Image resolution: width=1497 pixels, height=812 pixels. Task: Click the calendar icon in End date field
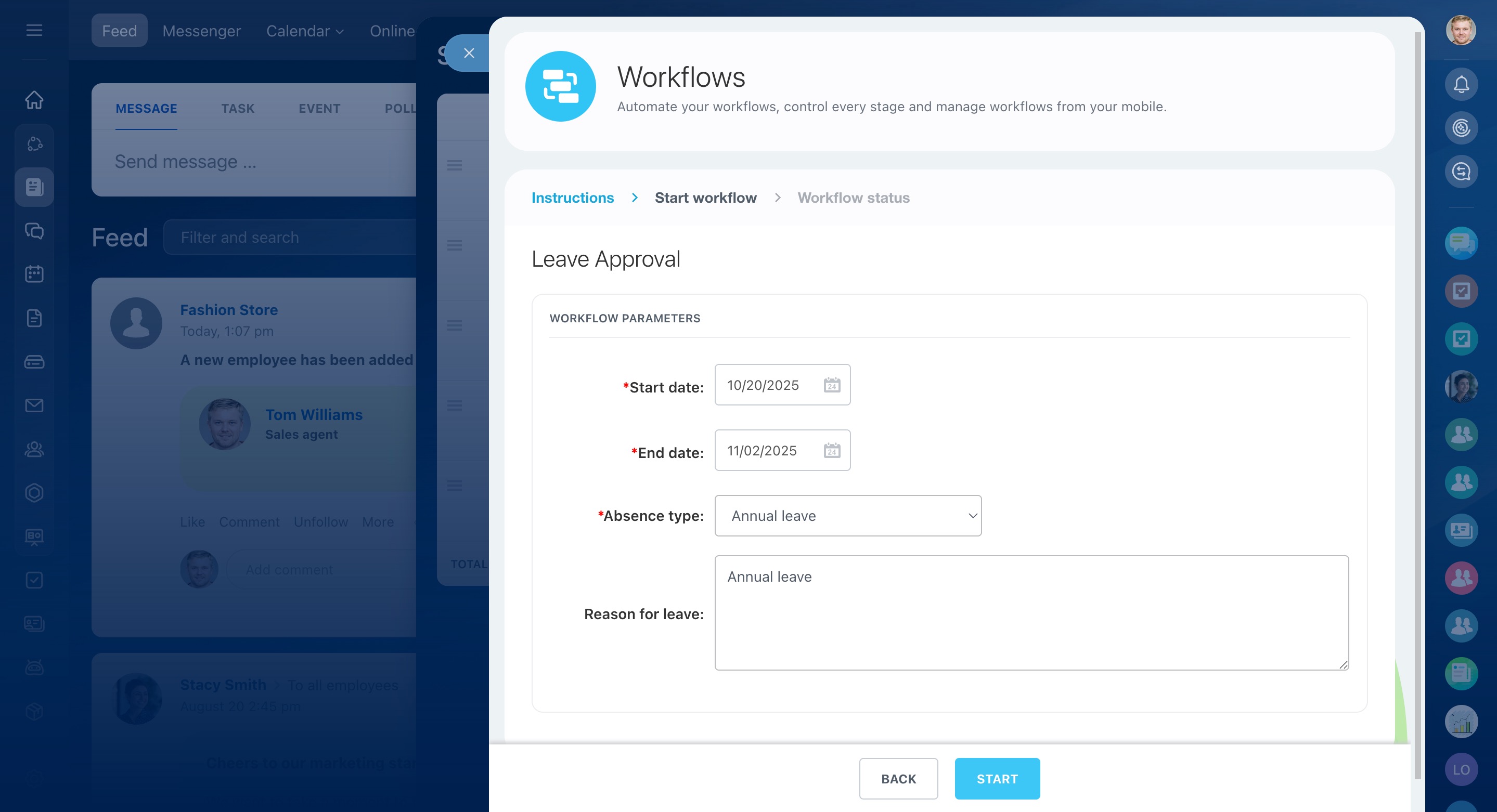(x=832, y=451)
